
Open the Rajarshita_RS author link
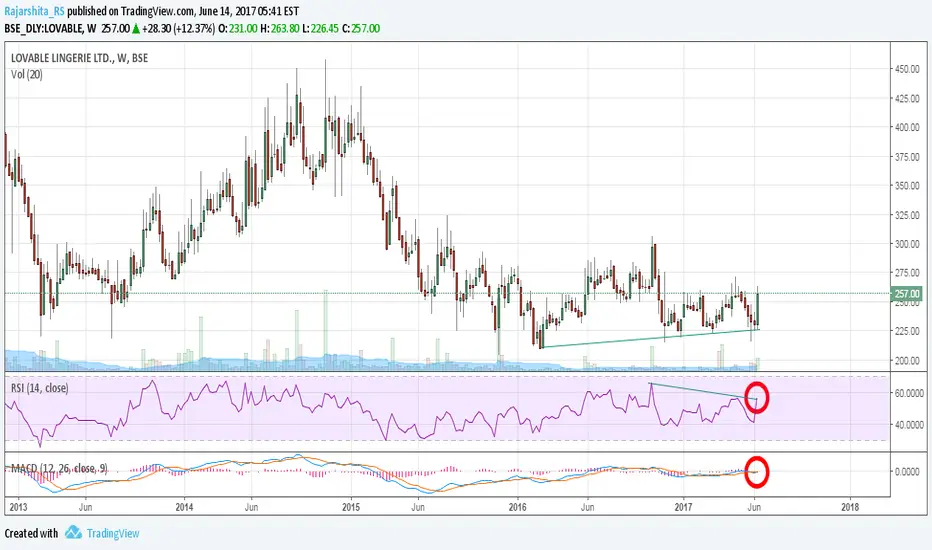tap(34, 11)
